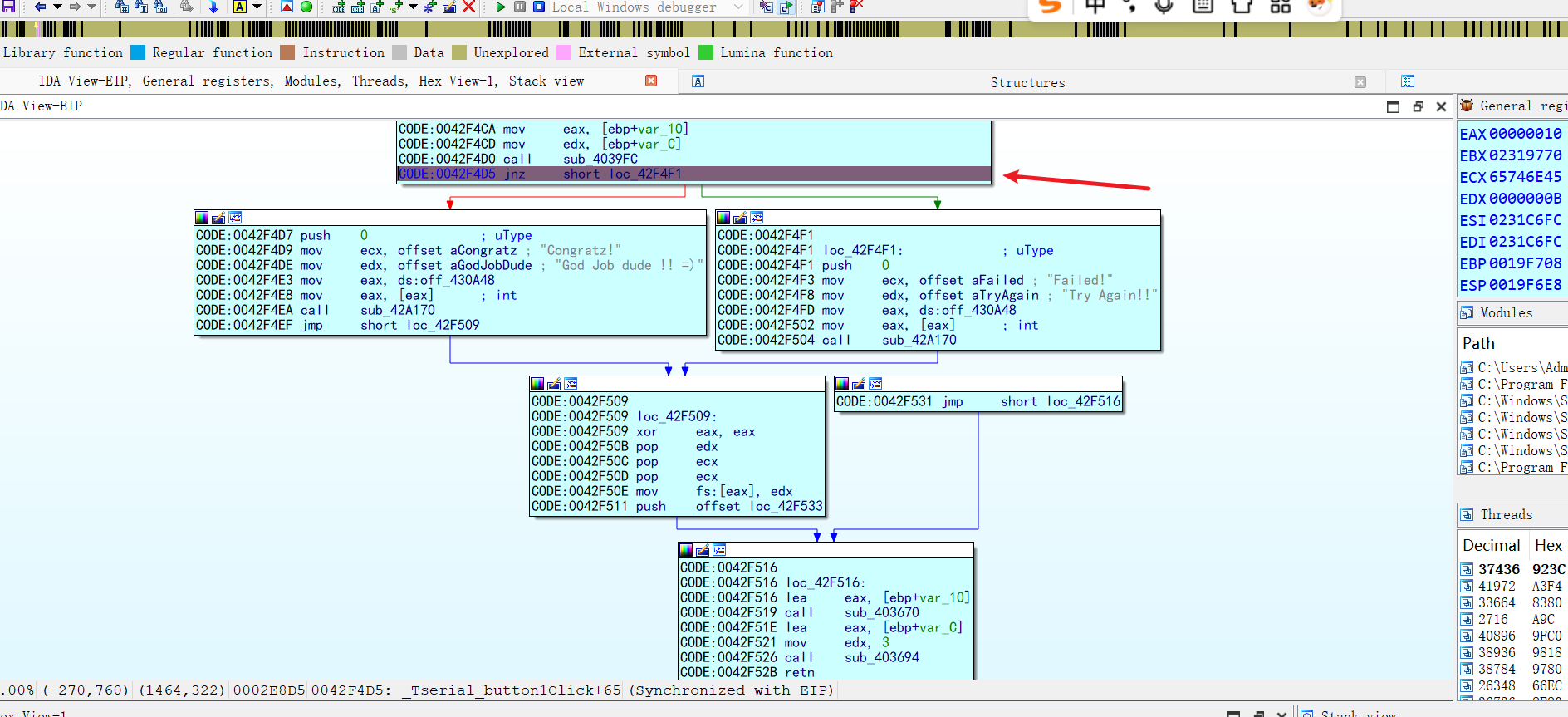Jump back with the blue left arrow
This screenshot has height=717, width=1568.
coord(40,7)
